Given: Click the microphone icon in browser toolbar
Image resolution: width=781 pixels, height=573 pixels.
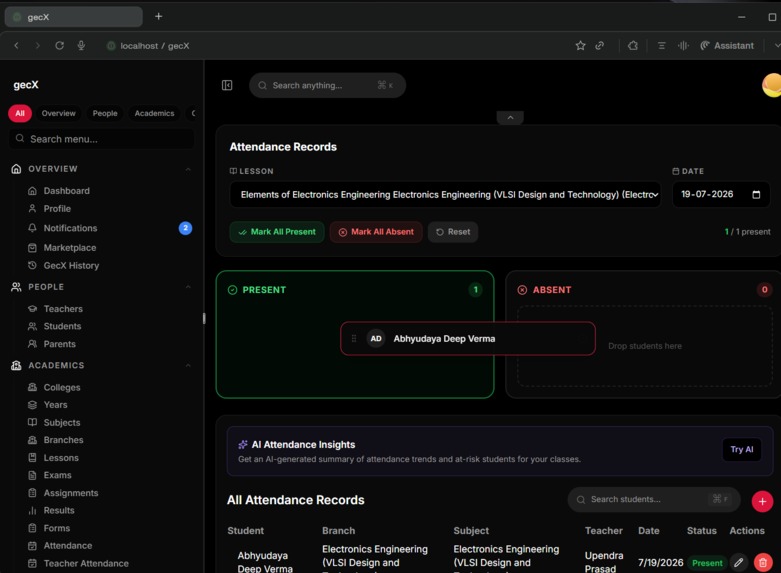Looking at the screenshot, I should (x=81, y=45).
